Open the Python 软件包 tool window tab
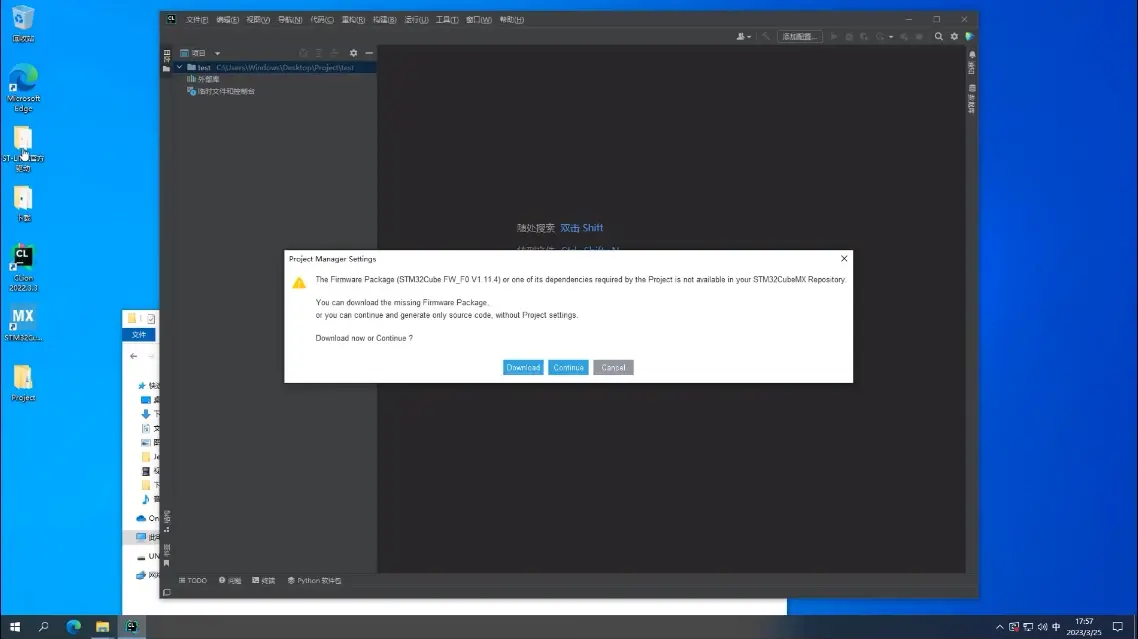The image size is (1138, 639). (314, 580)
